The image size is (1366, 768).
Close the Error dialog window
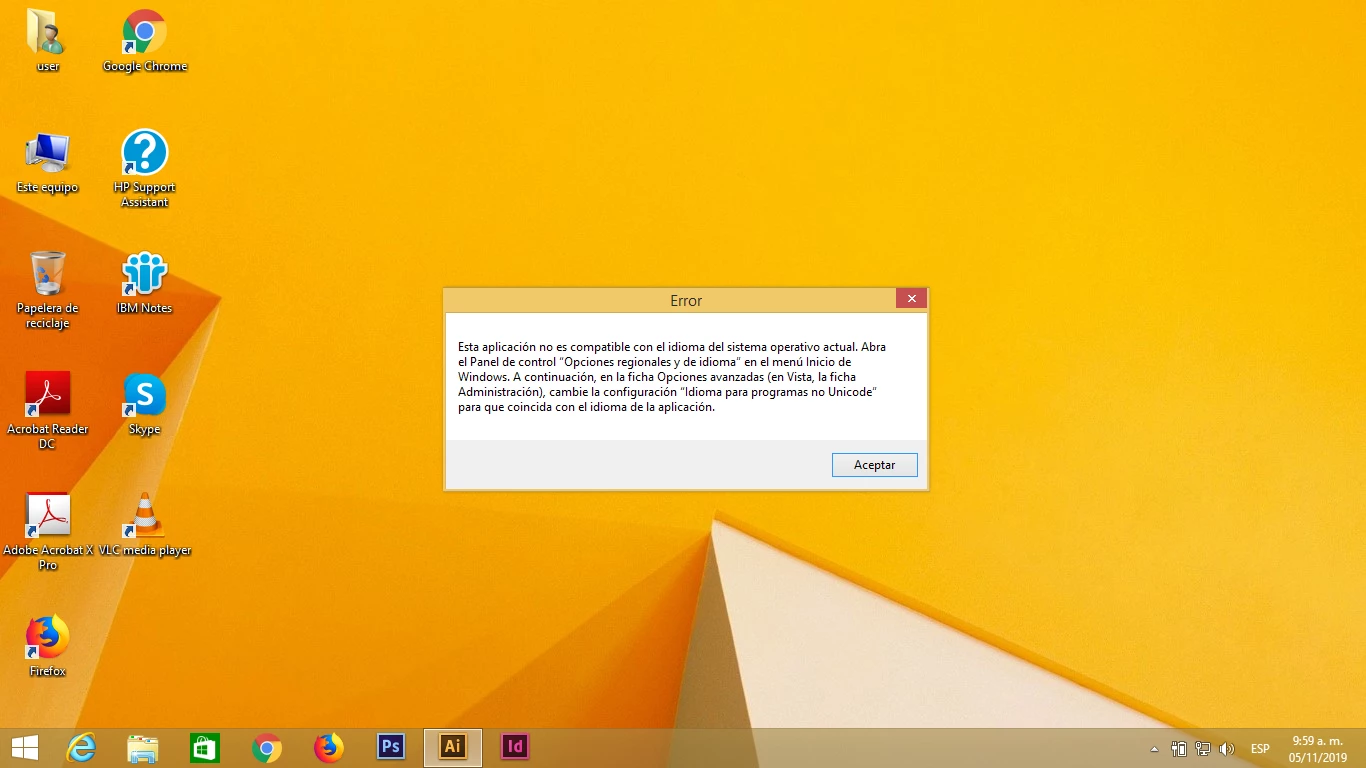click(x=911, y=298)
